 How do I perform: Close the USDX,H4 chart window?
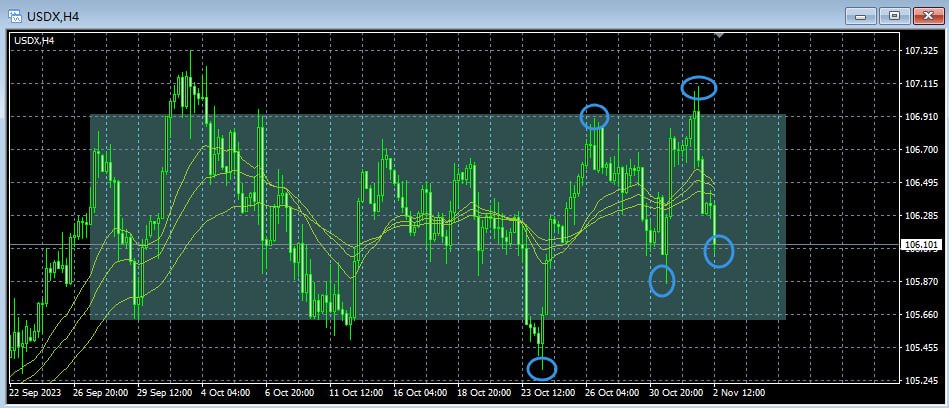coord(927,15)
